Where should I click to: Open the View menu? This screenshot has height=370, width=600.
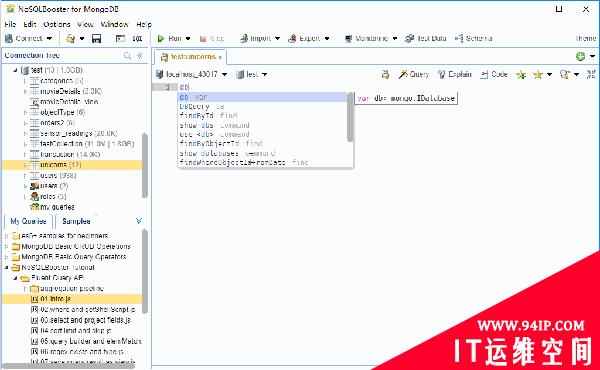[85, 24]
